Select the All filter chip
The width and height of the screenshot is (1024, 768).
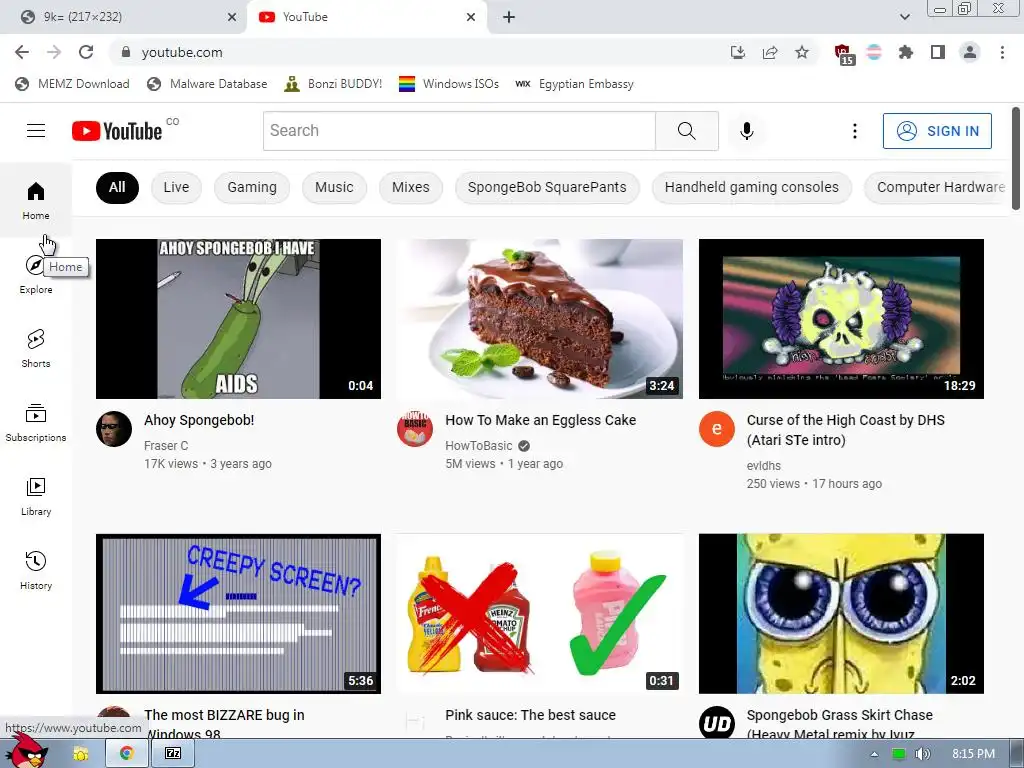pyautogui.click(x=117, y=187)
